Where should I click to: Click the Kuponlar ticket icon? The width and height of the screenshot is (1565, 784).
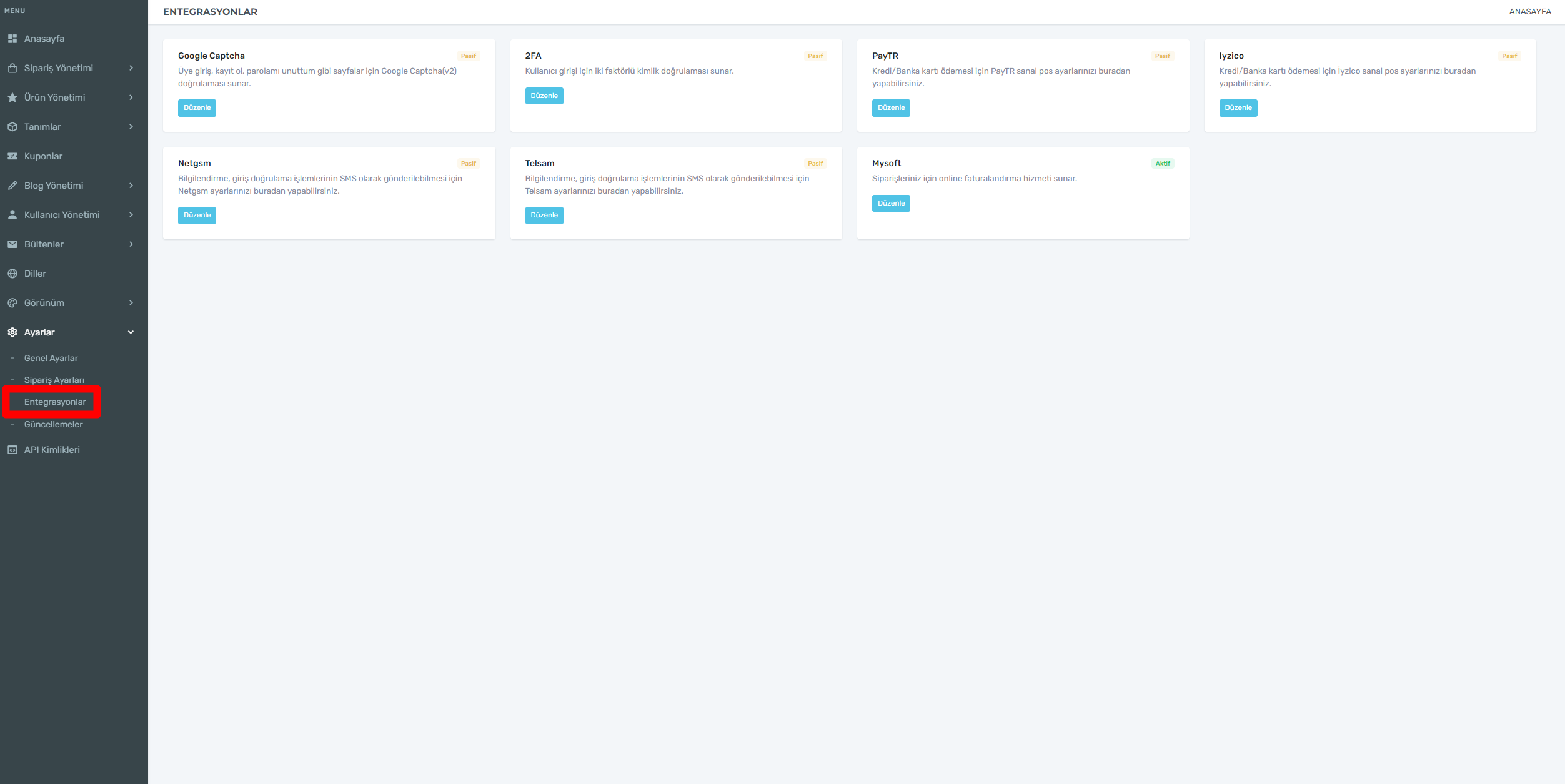12,156
